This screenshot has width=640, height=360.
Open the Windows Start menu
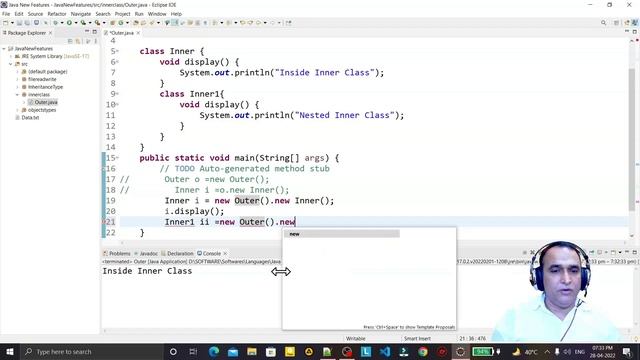coord(10,351)
